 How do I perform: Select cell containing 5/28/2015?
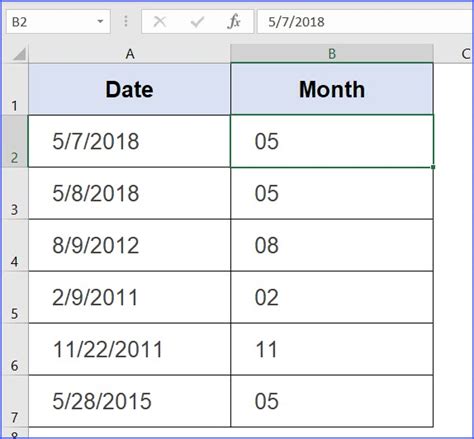click(x=129, y=401)
